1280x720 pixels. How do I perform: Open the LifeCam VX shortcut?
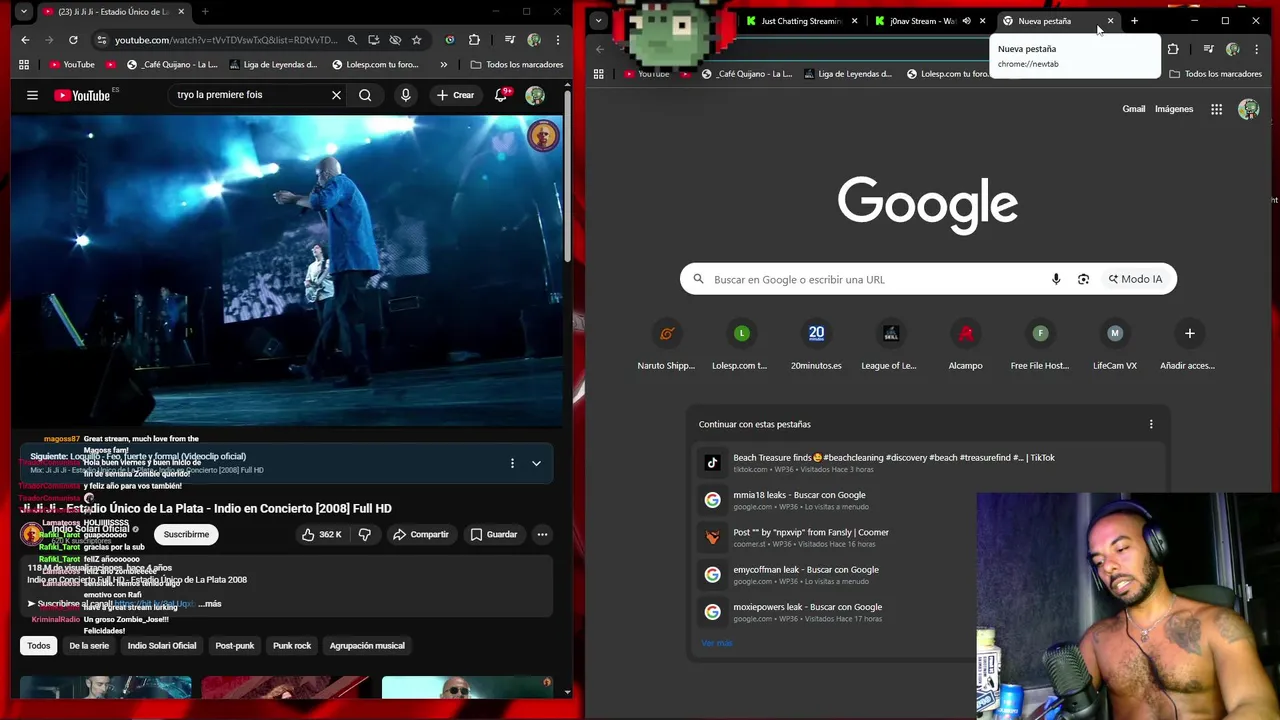tap(1115, 345)
